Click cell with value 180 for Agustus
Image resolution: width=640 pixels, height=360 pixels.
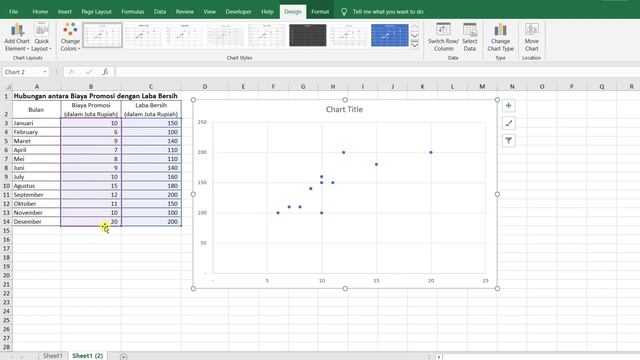point(151,186)
